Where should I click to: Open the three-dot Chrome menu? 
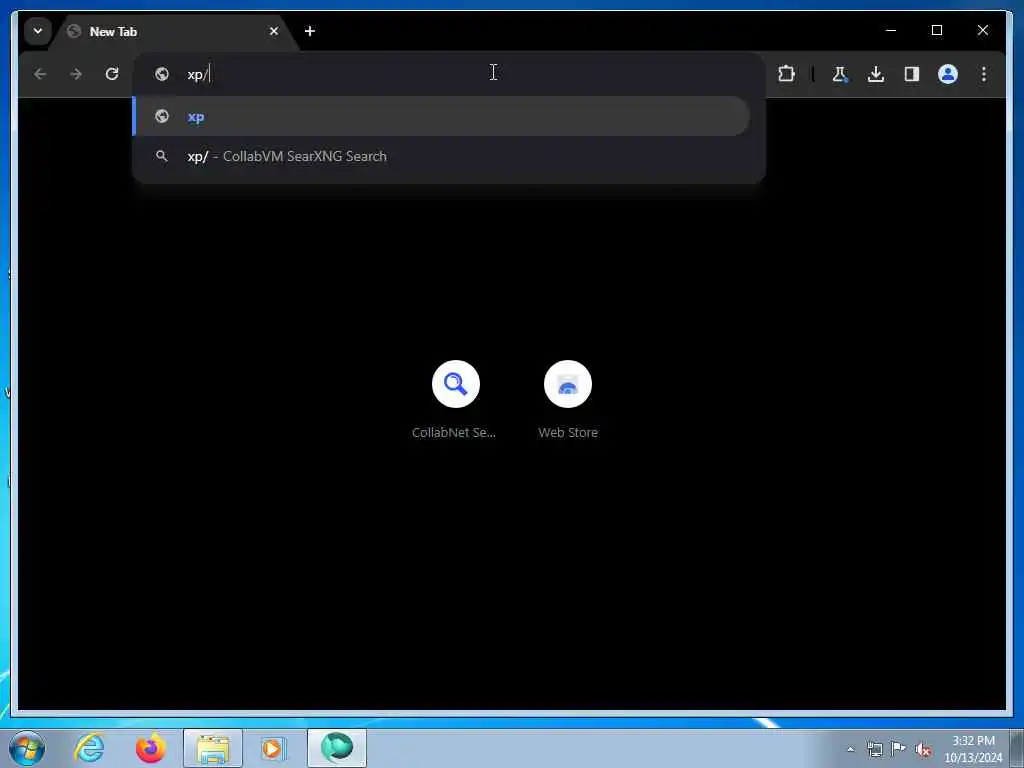pos(984,74)
